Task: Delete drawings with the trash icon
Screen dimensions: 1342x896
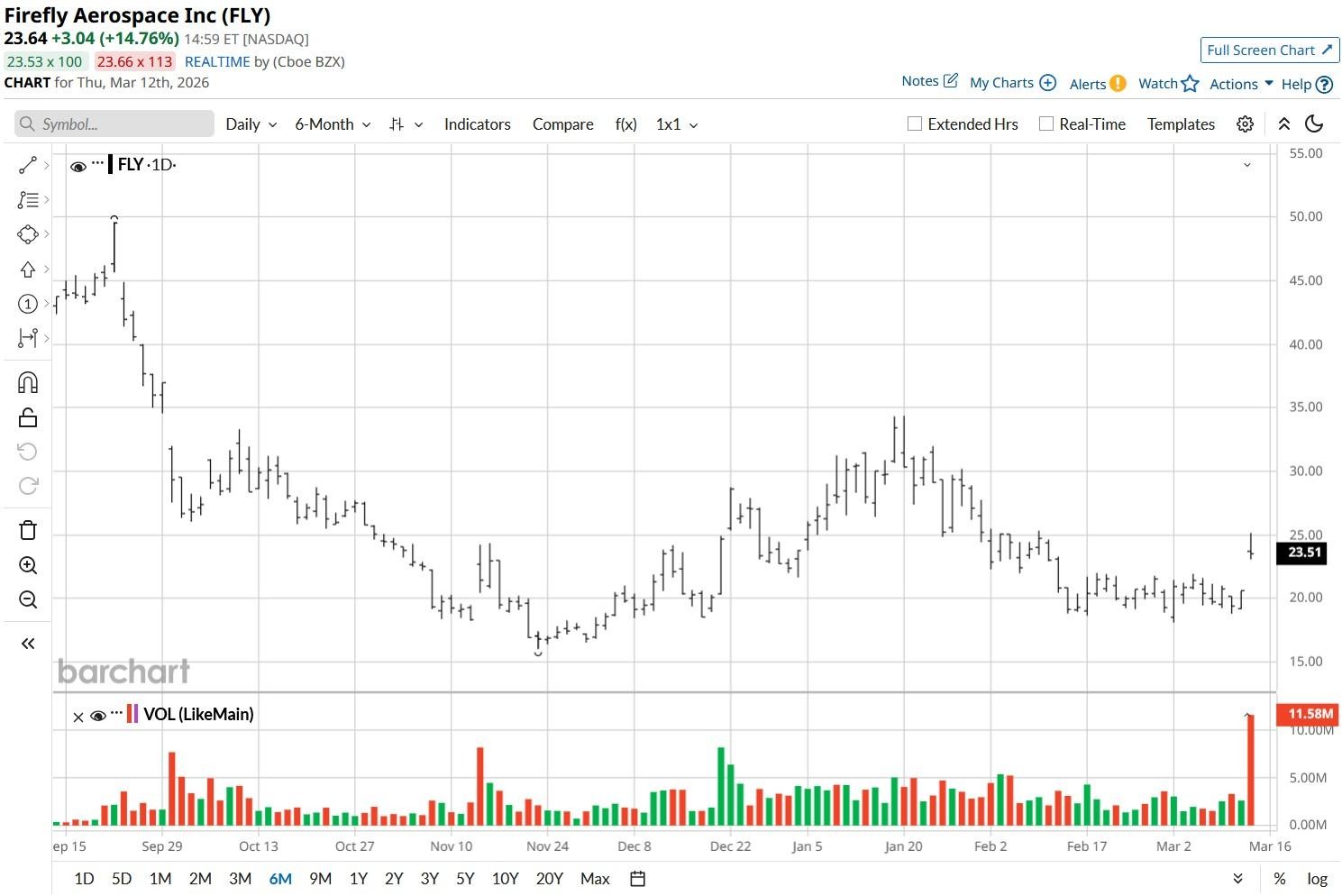Action: 28,530
